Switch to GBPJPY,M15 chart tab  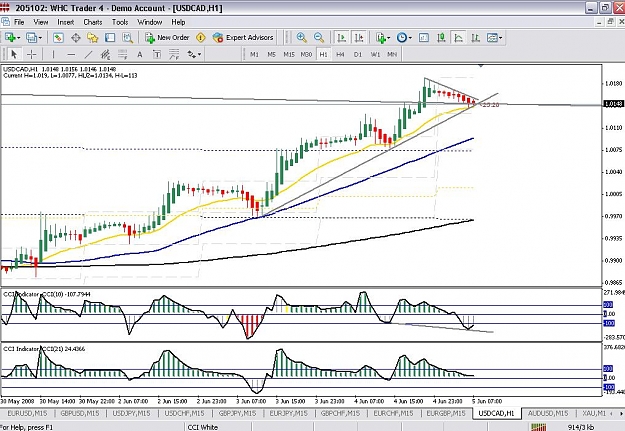(x=237, y=413)
